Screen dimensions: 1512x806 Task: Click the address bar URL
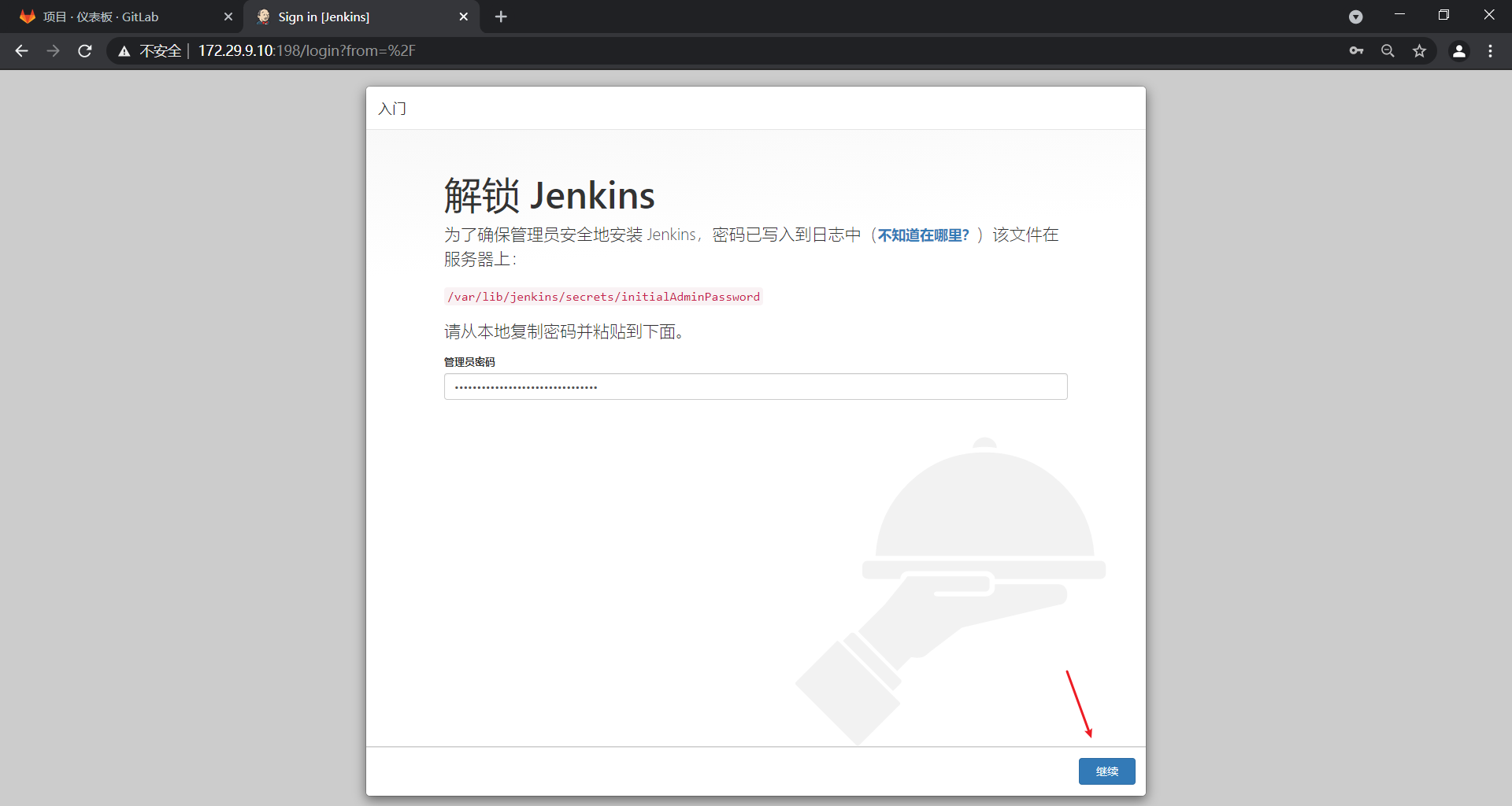(307, 51)
